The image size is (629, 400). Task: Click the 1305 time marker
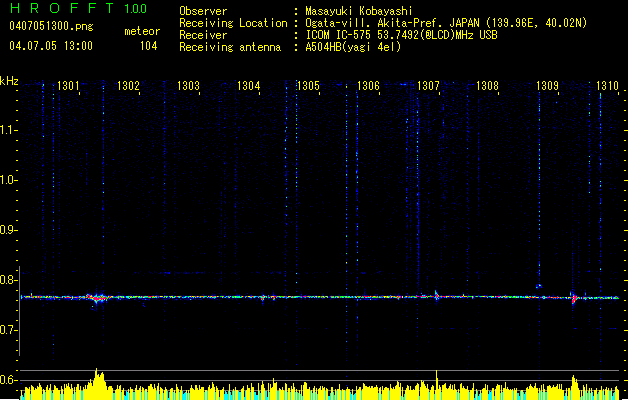pyautogui.click(x=308, y=85)
